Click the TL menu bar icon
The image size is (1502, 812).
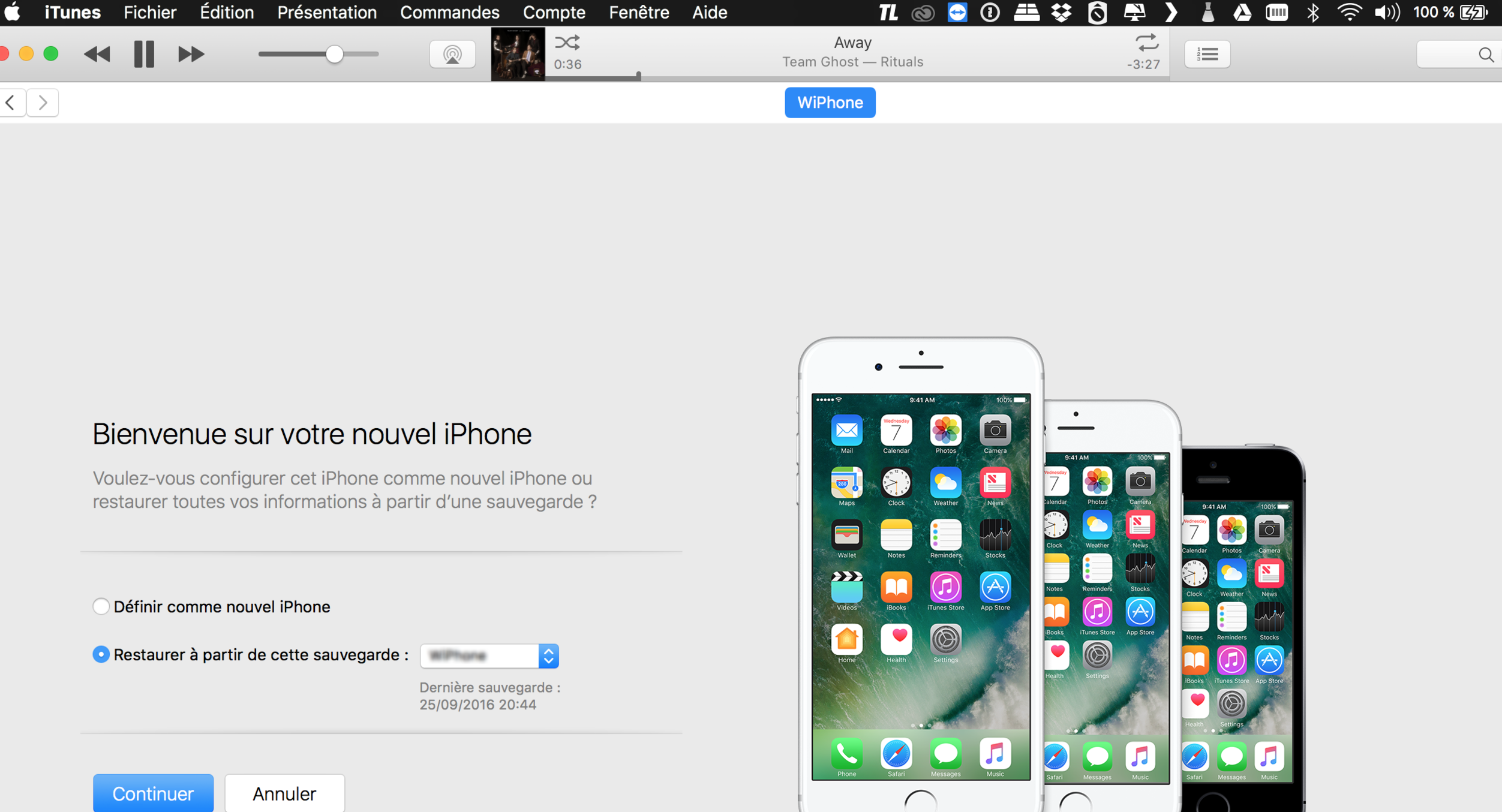click(x=888, y=12)
